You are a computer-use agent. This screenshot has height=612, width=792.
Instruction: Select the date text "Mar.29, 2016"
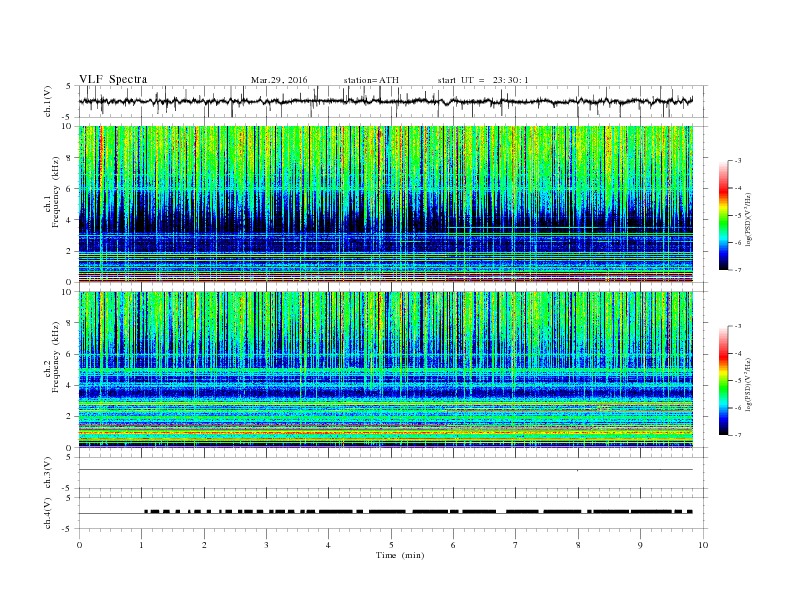pyautogui.click(x=279, y=80)
